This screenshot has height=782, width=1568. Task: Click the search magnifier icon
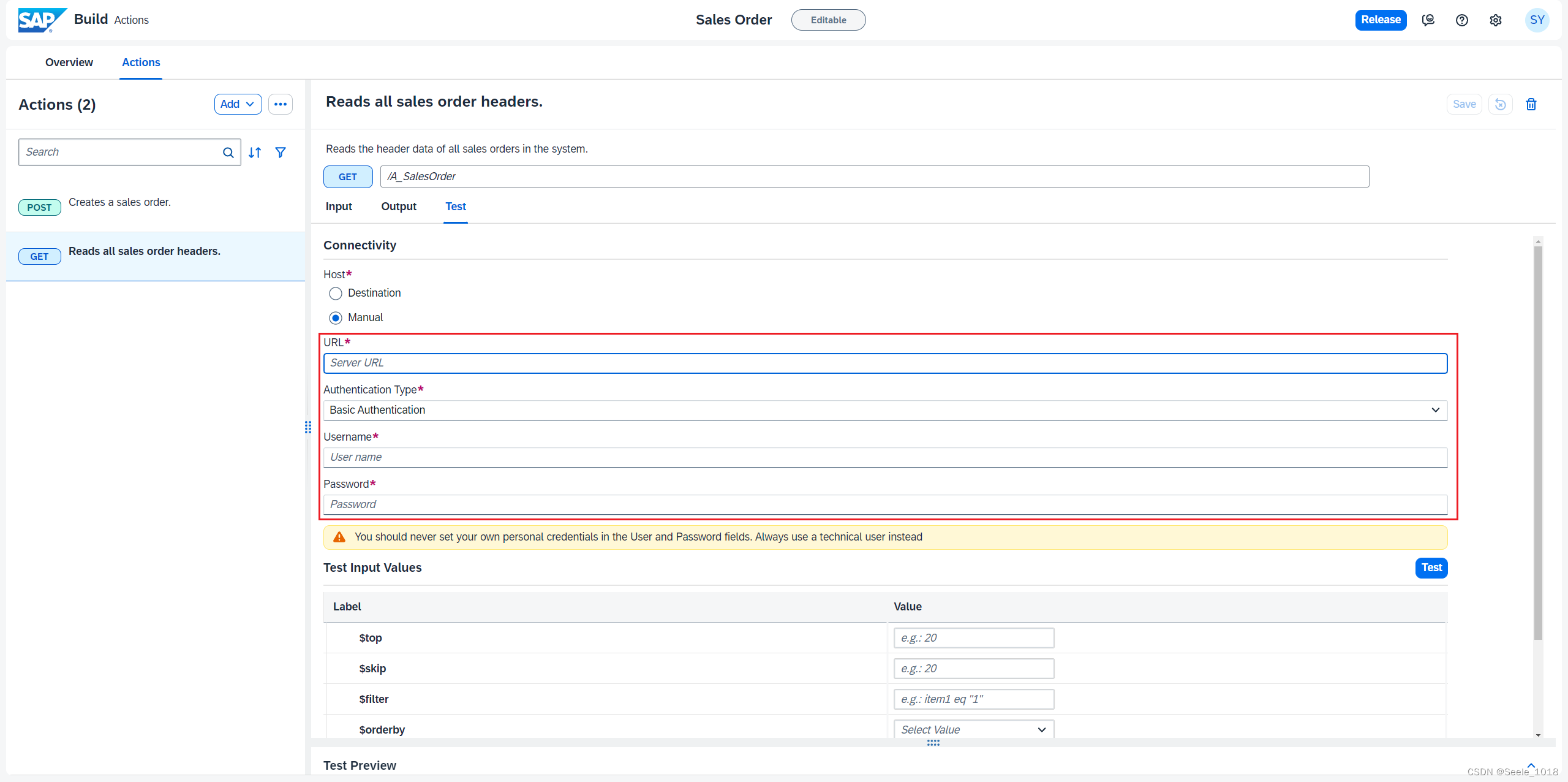point(228,153)
